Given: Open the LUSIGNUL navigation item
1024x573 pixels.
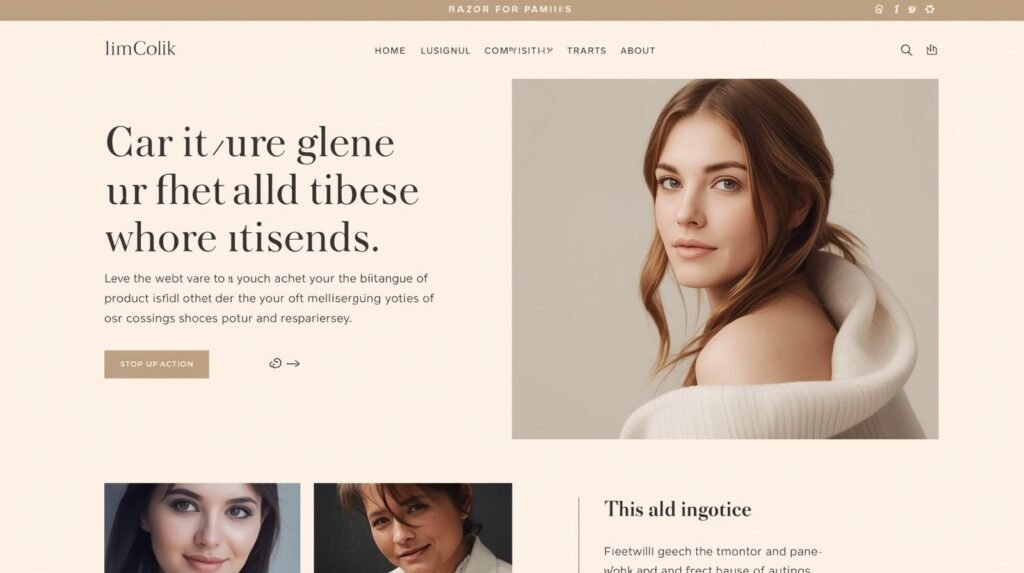Looking at the screenshot, I should click(x=445, y=50).
